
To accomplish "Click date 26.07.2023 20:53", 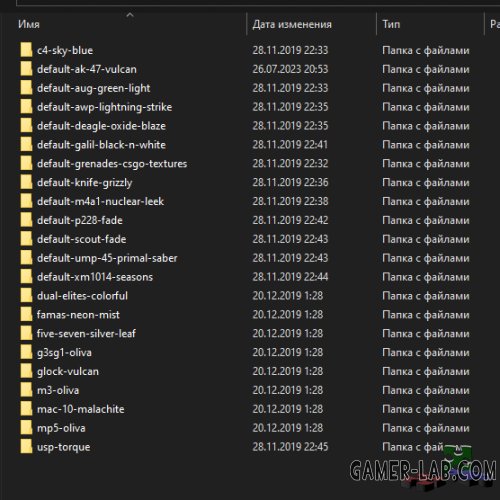I will (290, 69).
